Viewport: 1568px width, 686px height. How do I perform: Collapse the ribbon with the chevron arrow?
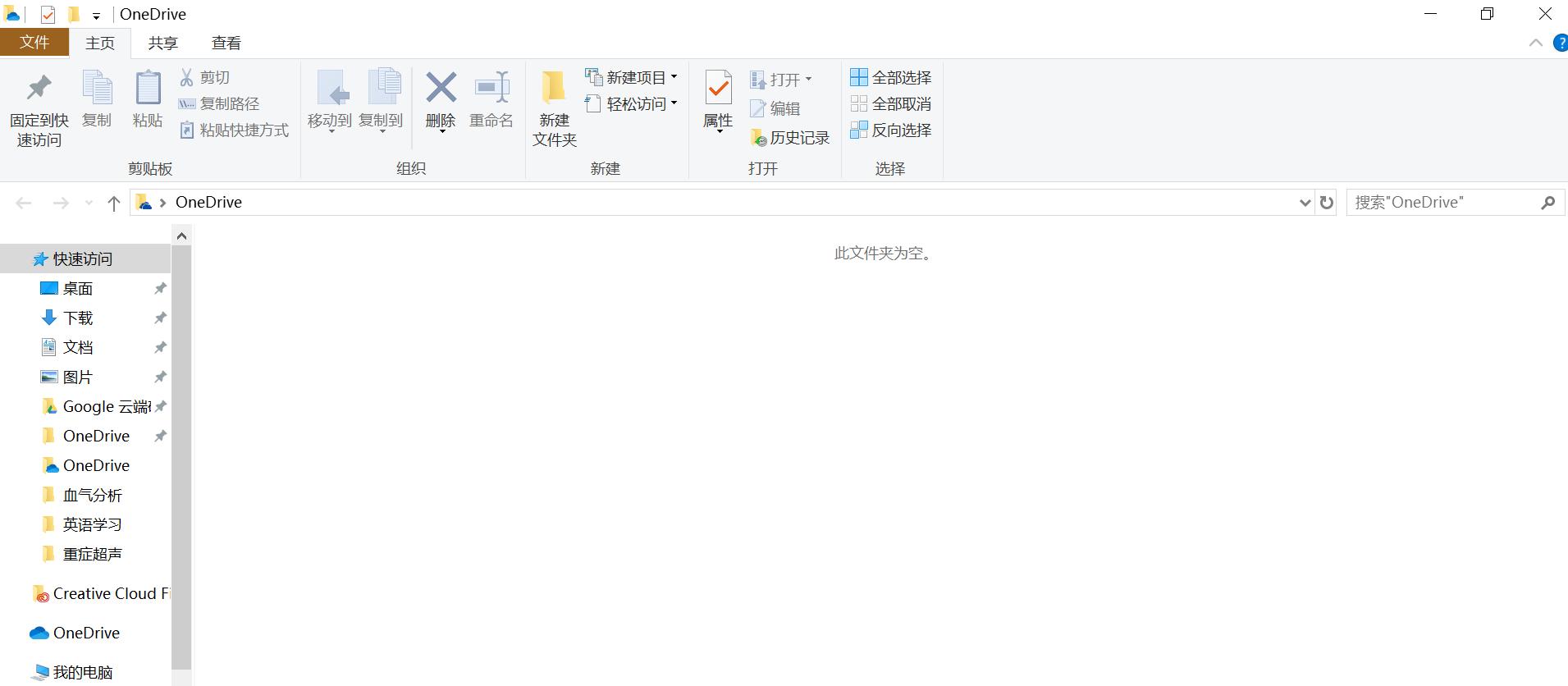[1536, 43]
